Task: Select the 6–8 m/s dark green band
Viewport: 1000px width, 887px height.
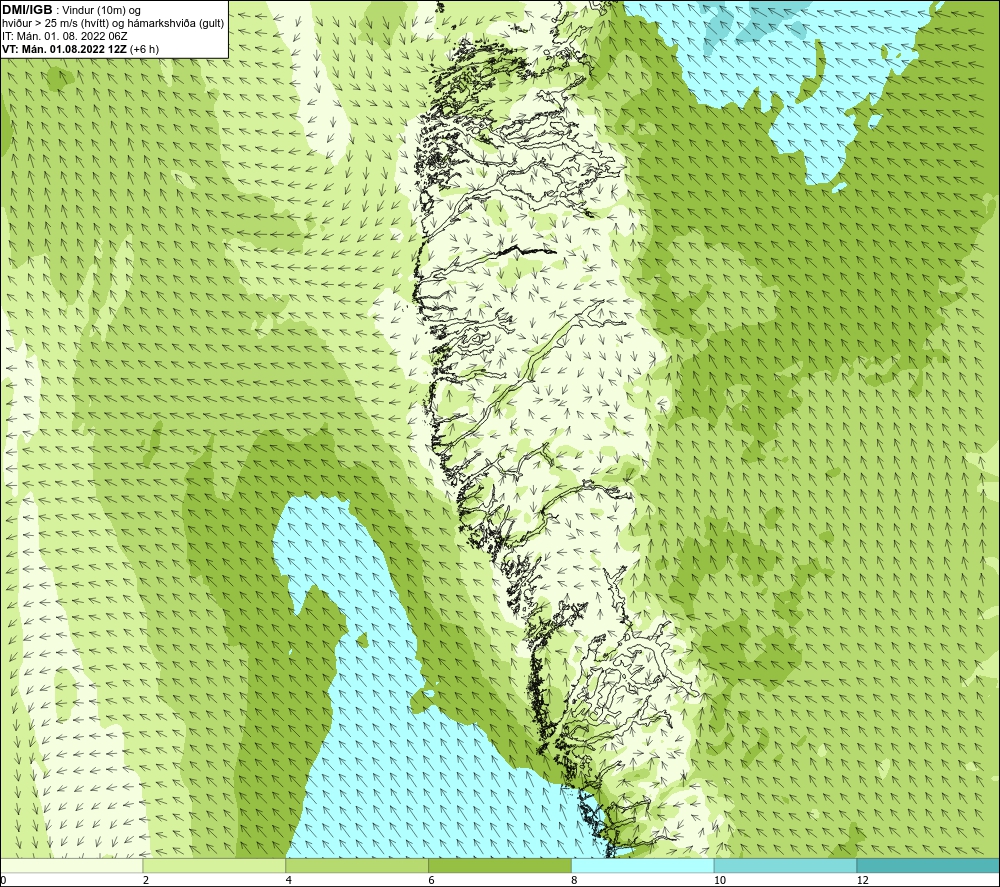Action: [x=500, y=865]
